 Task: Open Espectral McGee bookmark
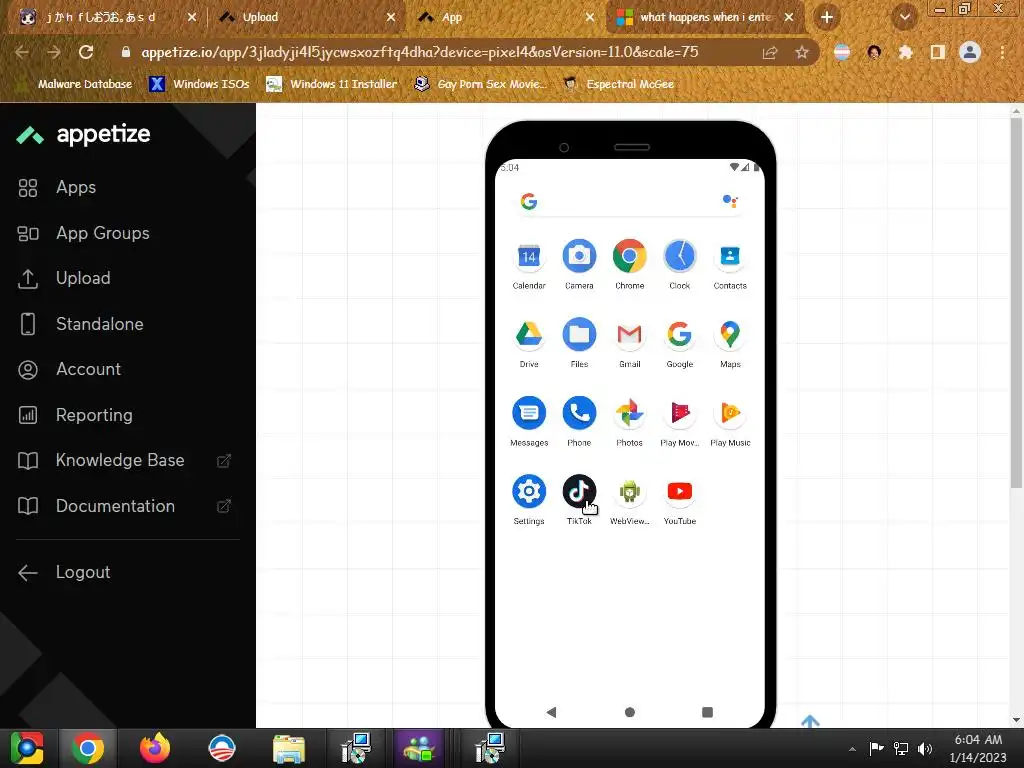point(618,84)
